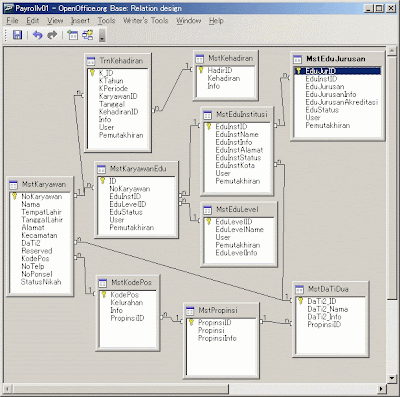Click the MstKehadiran table icon
The image size is (400, 397).
coord(199,59)
